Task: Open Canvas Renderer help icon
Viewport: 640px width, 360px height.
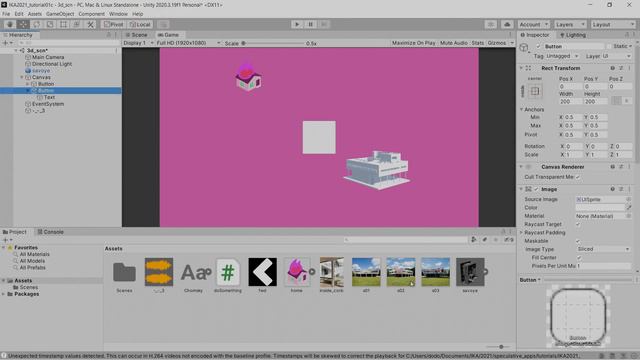Action: [612, 167]
